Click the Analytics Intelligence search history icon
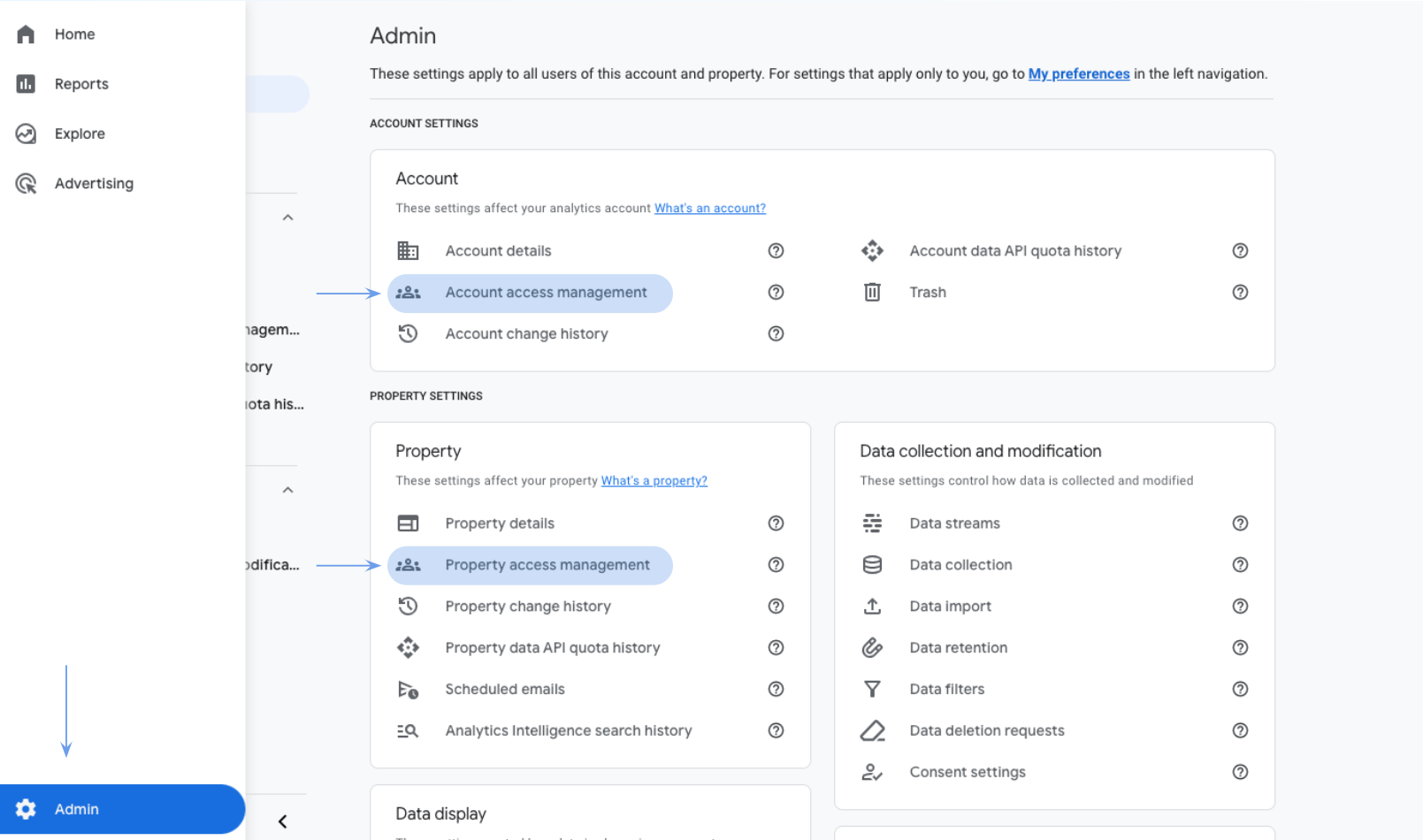1423x840 pixels. coord(408,731)
